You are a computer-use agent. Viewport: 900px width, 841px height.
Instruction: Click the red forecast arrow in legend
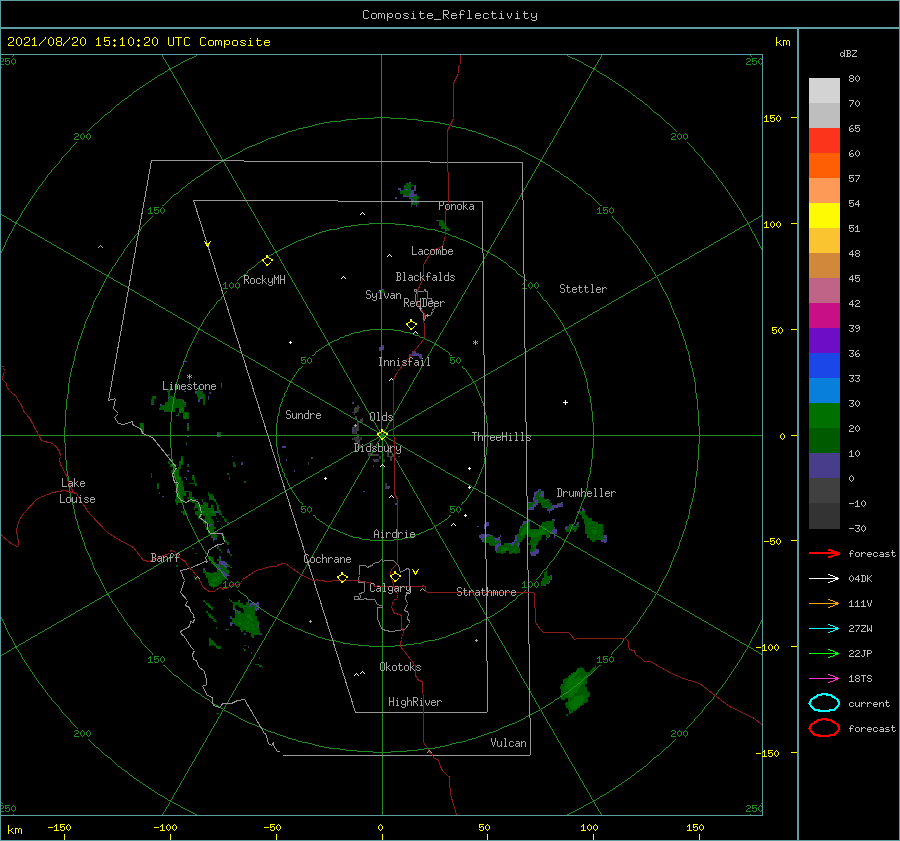[824, 553]
